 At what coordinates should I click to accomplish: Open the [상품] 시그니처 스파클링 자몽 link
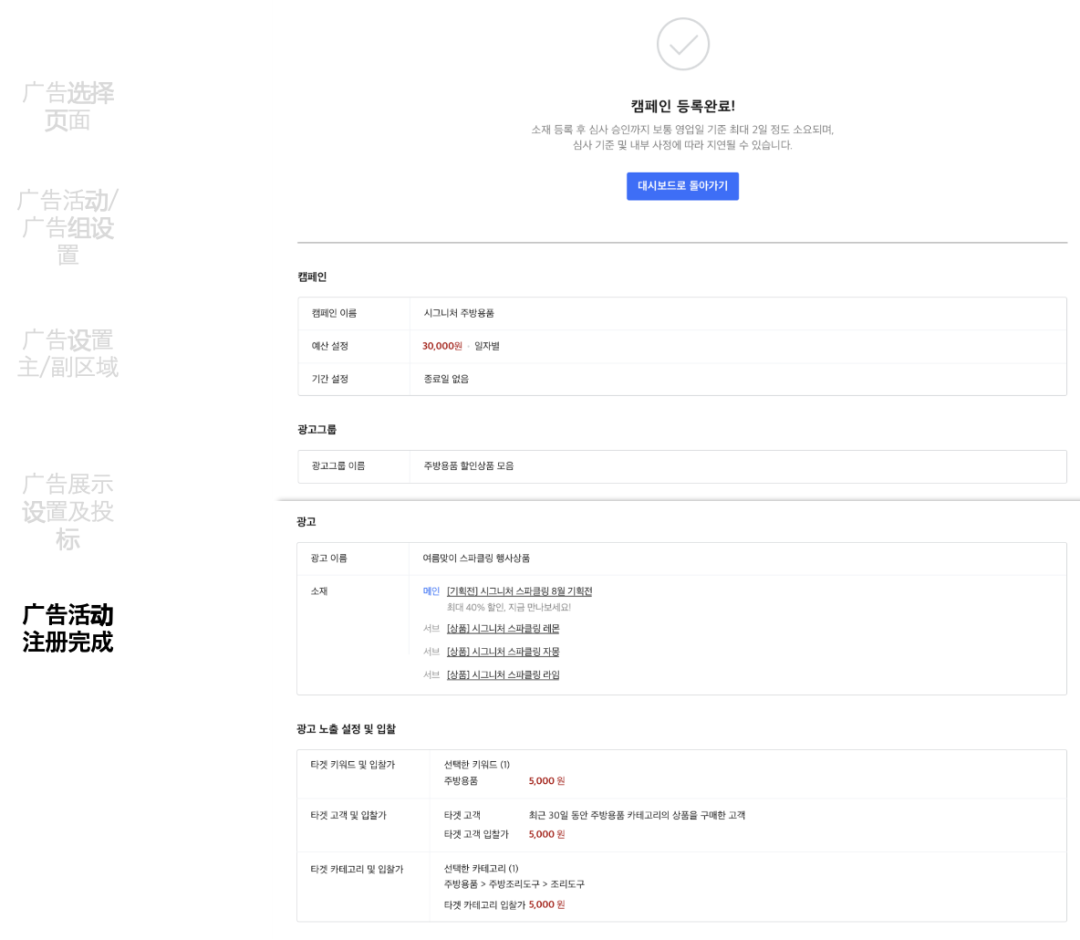(x=503, y=651)
